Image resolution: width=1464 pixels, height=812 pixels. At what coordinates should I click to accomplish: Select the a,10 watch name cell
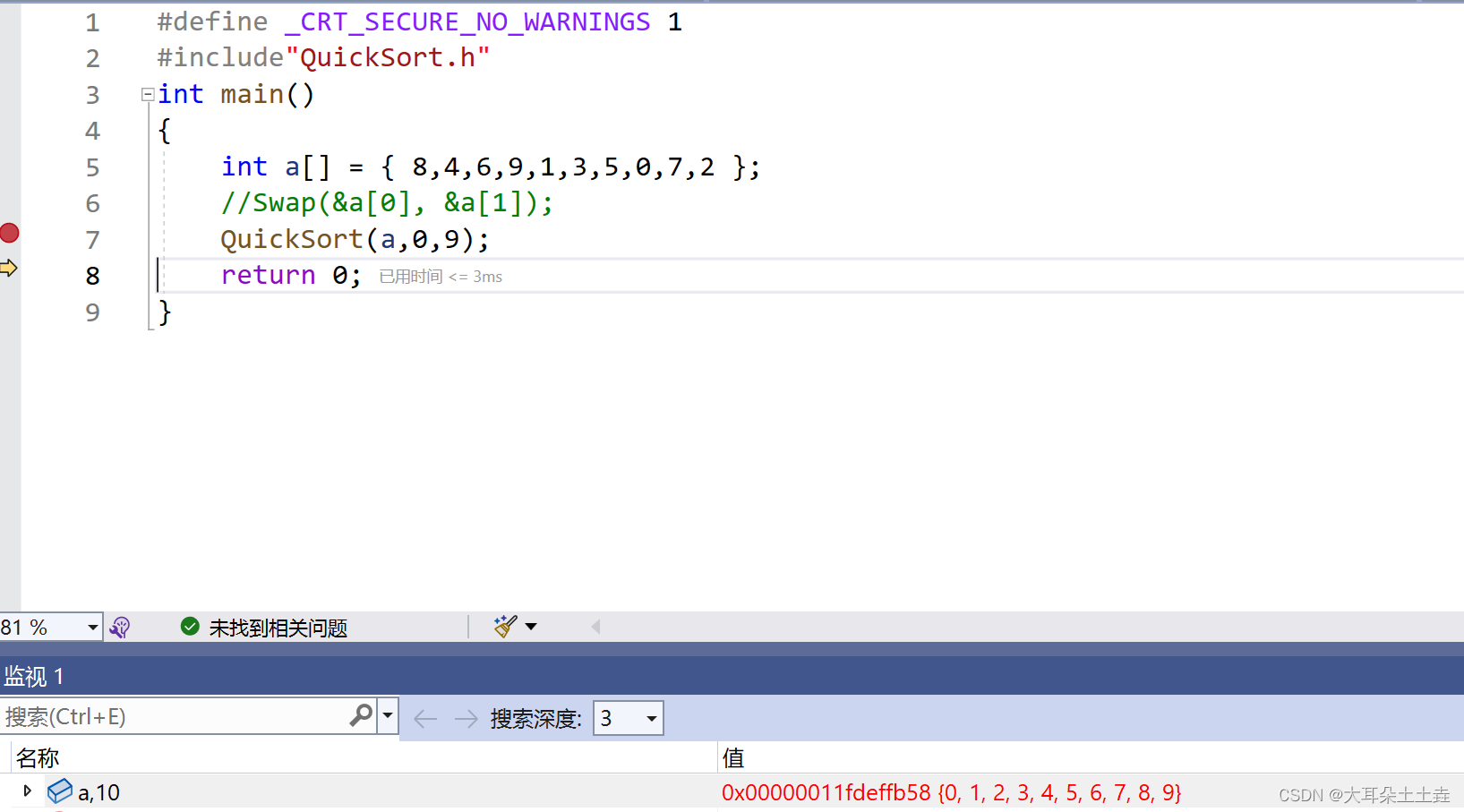(98, 792)
